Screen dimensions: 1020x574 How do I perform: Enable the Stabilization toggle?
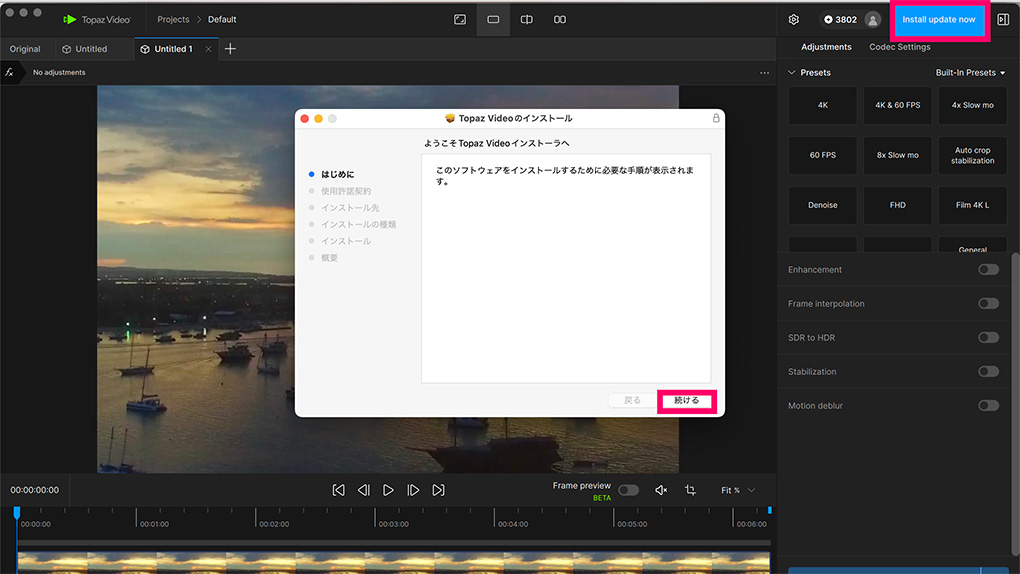(988, 372)
